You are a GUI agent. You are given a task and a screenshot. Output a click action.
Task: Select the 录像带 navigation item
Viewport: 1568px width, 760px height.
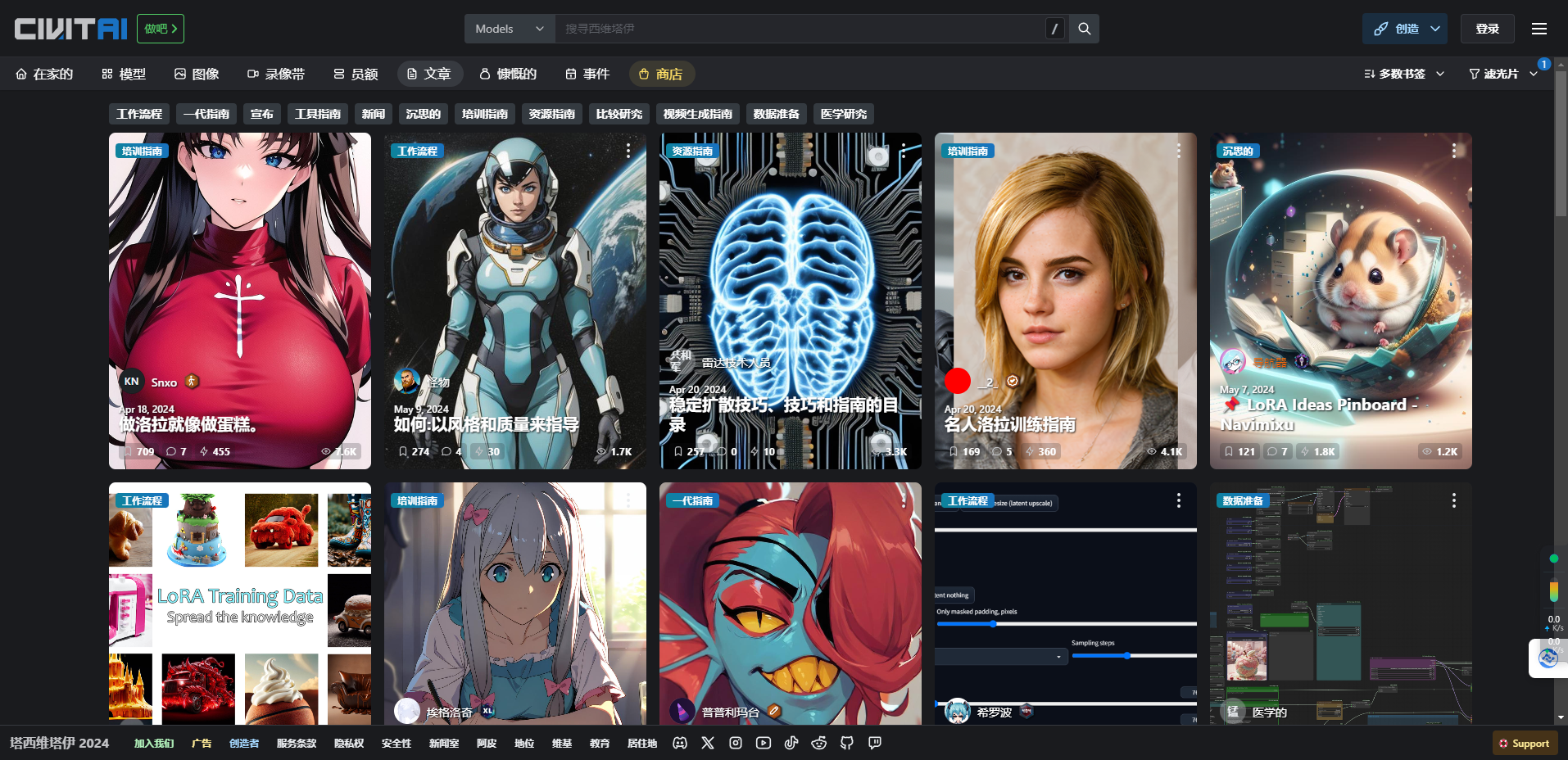pos(277,73)
